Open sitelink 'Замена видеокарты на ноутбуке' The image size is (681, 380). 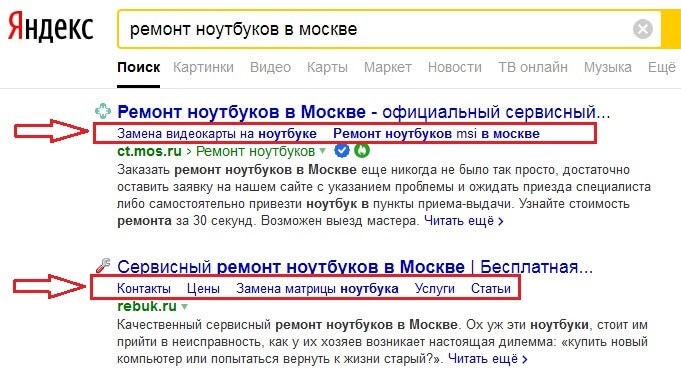217,134
